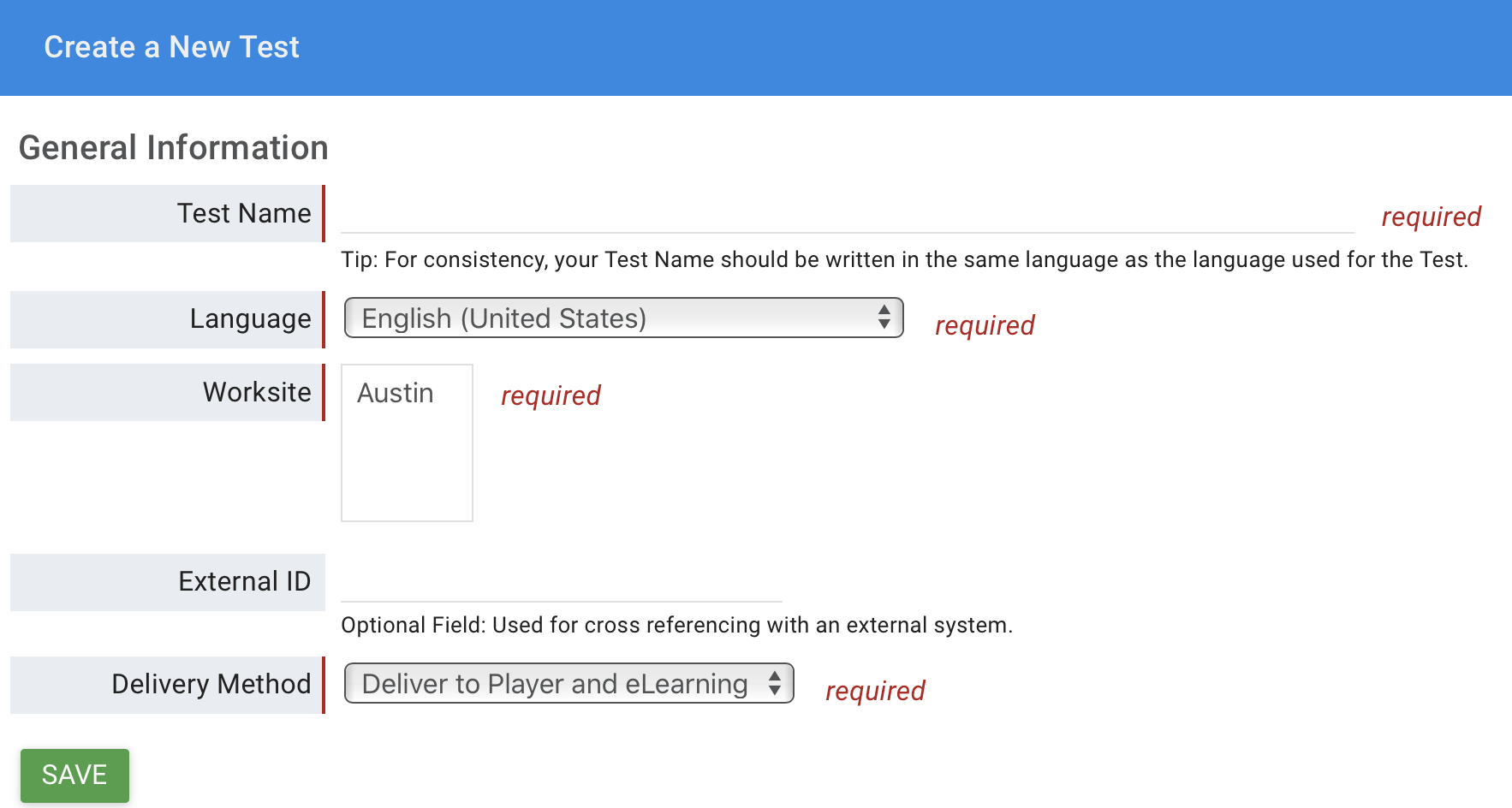The height and width of the screenshot is (808, 1512).
Task: Click the required marker beside Test Name
Action: pos(1431,217)
